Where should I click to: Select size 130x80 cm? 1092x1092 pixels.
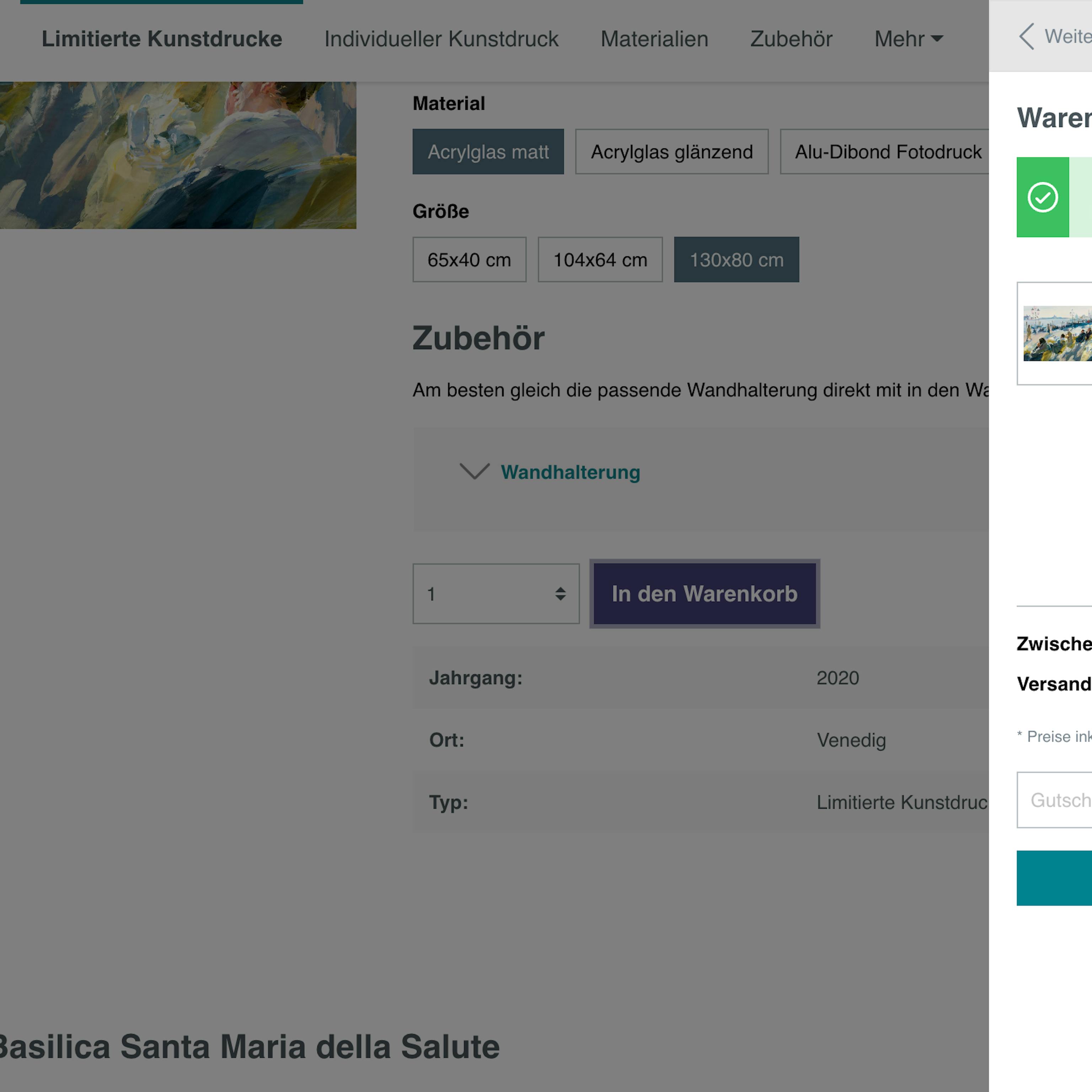(x=736, y=259)
